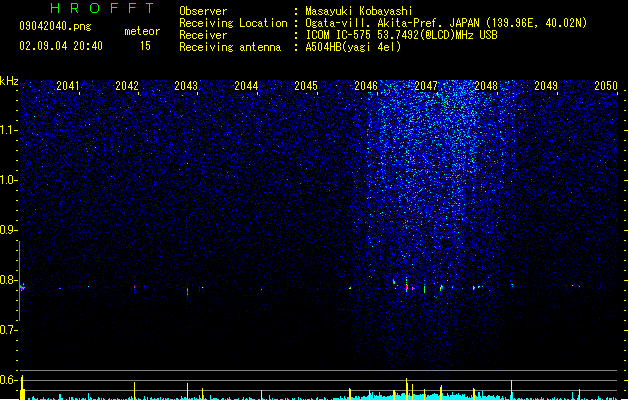The width and height of the screenshot is (629, 400).
Task: Click the 2050 time marker
Action: tap(606, 85)
